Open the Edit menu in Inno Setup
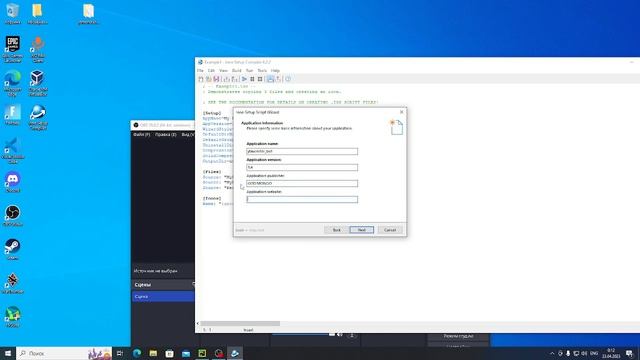Screen dimensions: 640x360 (x=211, y=71)
